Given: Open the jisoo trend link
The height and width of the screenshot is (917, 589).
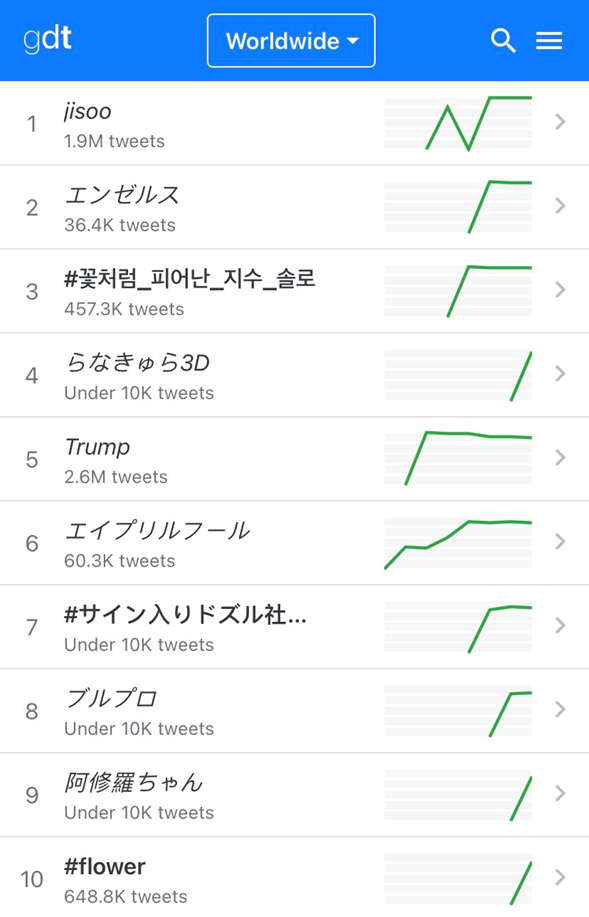Looking at the screenshot, I should (88, 111).
